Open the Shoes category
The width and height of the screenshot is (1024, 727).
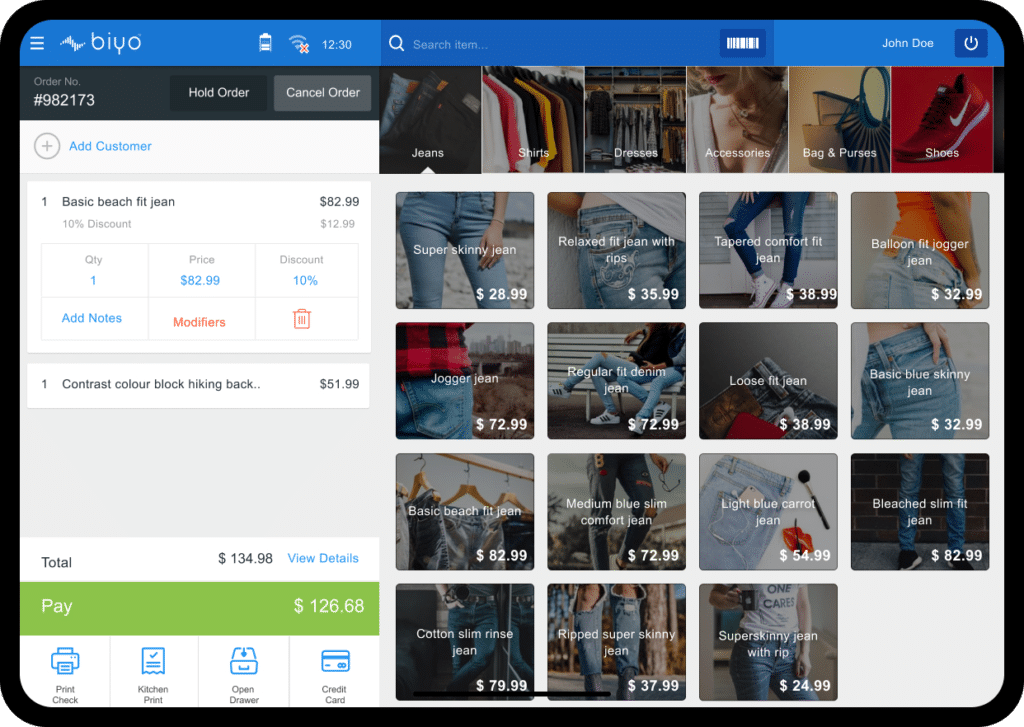(940, 118)
